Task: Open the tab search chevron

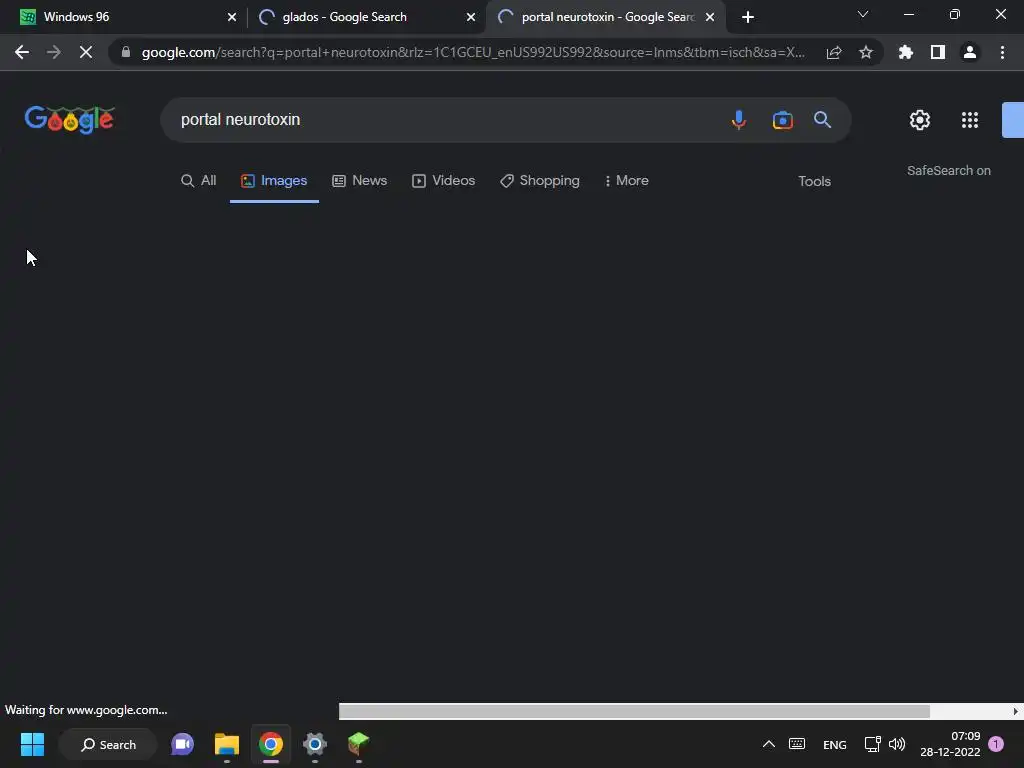Action: coord(863,14)
